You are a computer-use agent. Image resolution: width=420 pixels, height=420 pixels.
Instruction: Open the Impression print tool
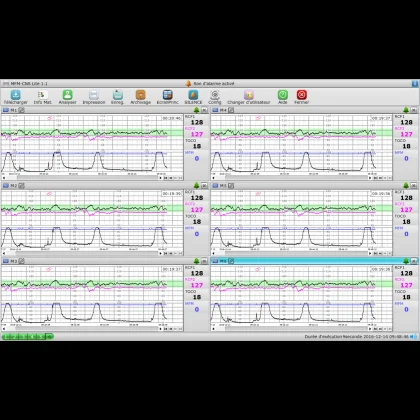pos(94,95)
